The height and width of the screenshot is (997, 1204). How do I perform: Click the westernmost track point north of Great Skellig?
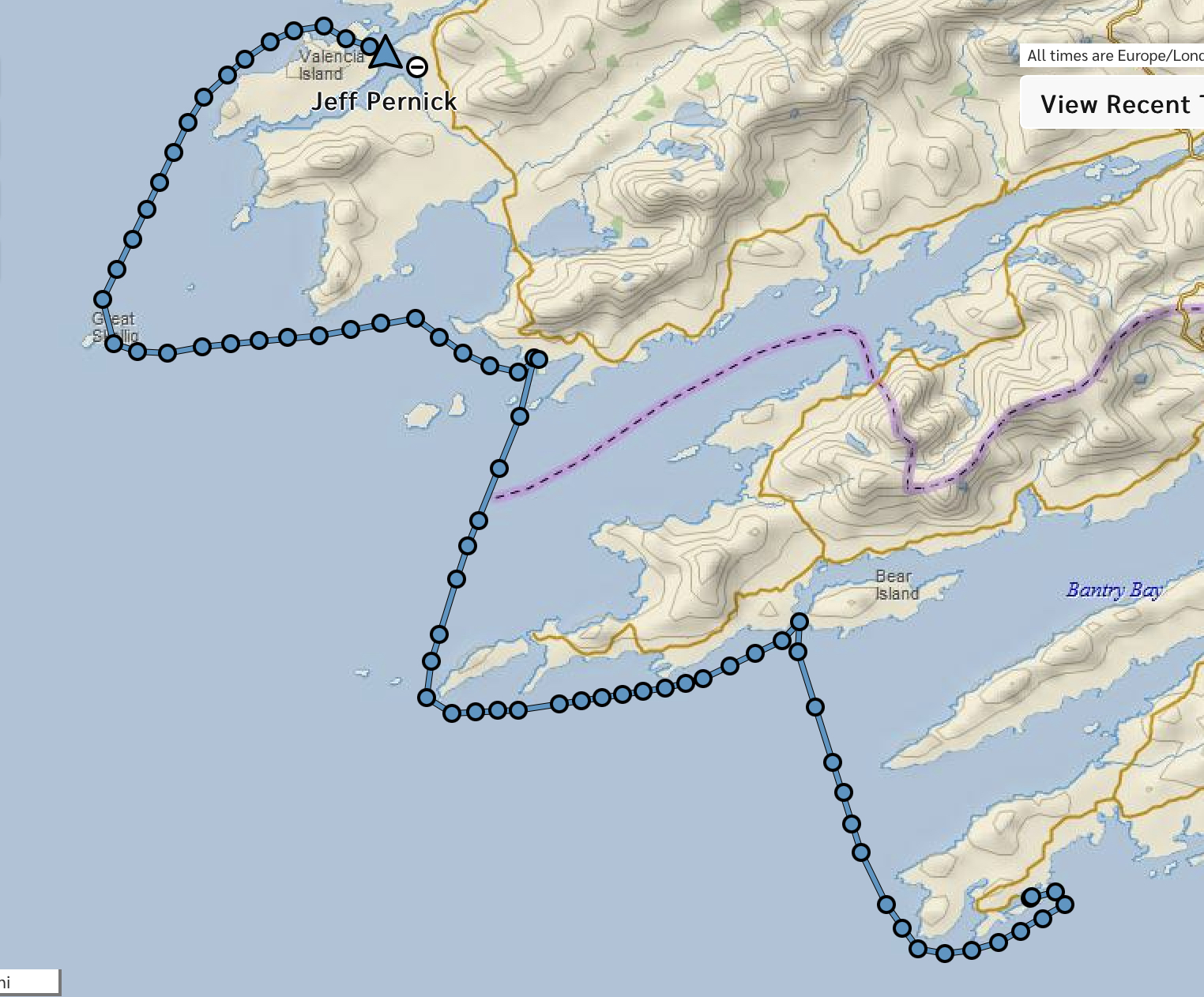click(x=103, y=299)
